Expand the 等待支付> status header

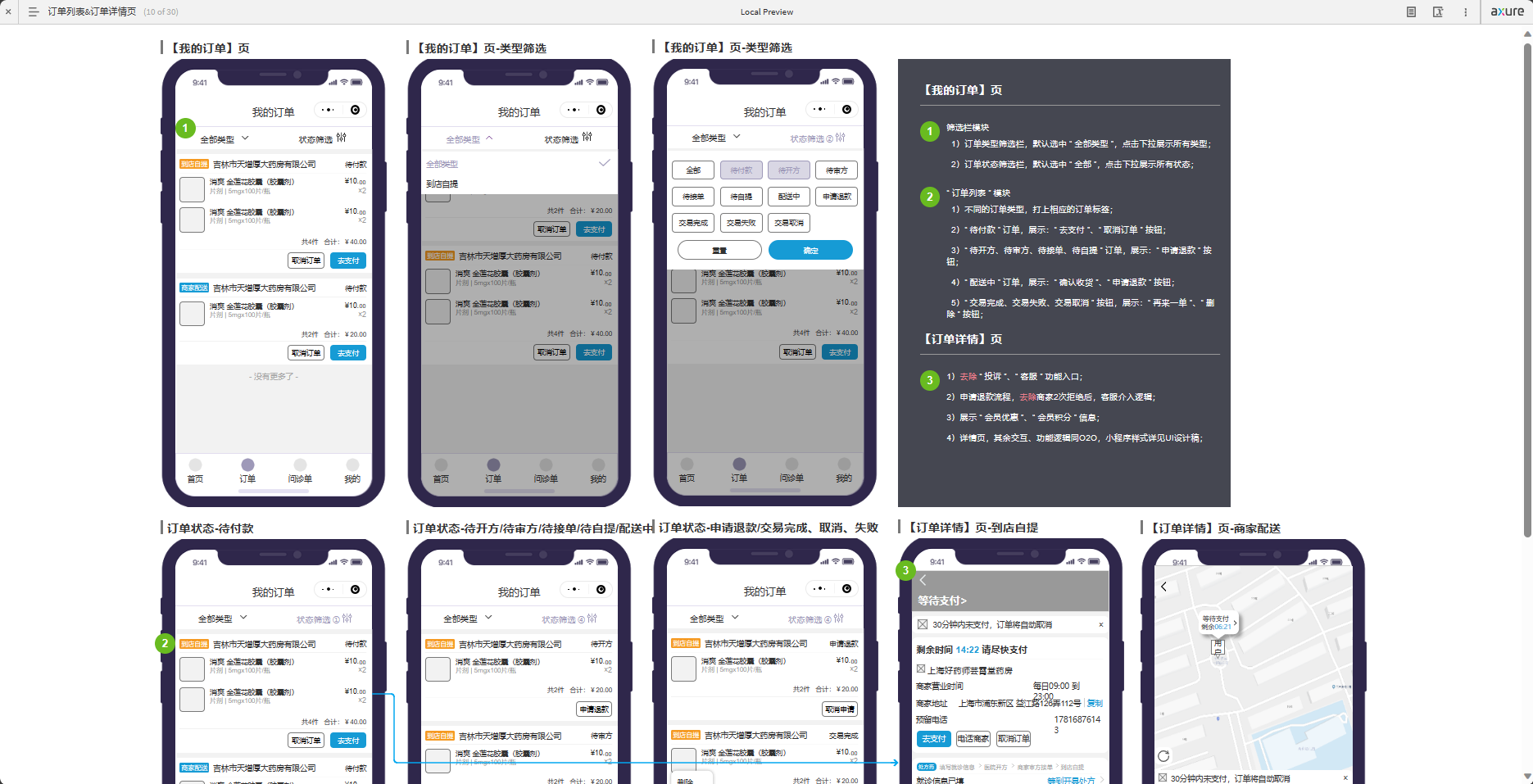coord(942,600)
